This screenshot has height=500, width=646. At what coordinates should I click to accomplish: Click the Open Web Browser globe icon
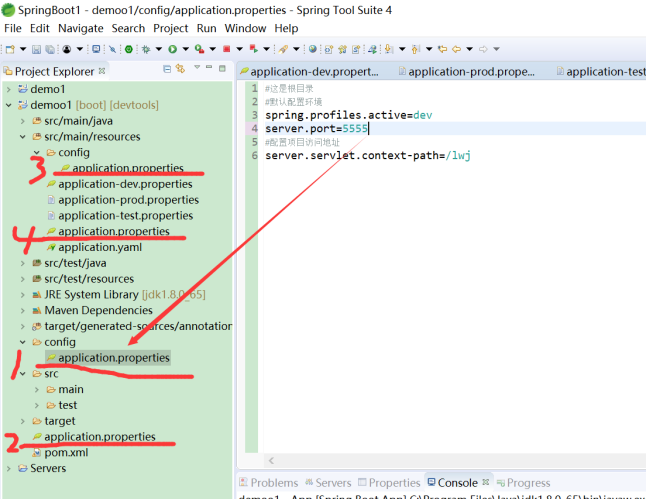[x=313, y=49]
